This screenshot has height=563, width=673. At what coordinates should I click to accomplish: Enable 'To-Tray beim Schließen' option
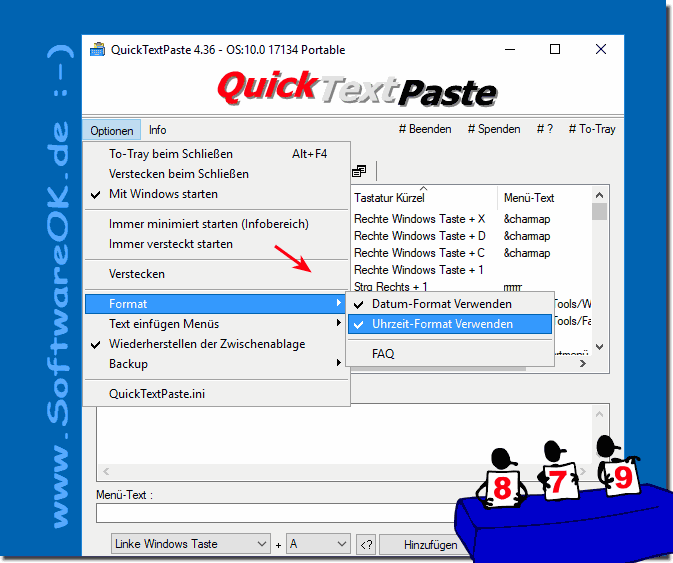[217, 154]
